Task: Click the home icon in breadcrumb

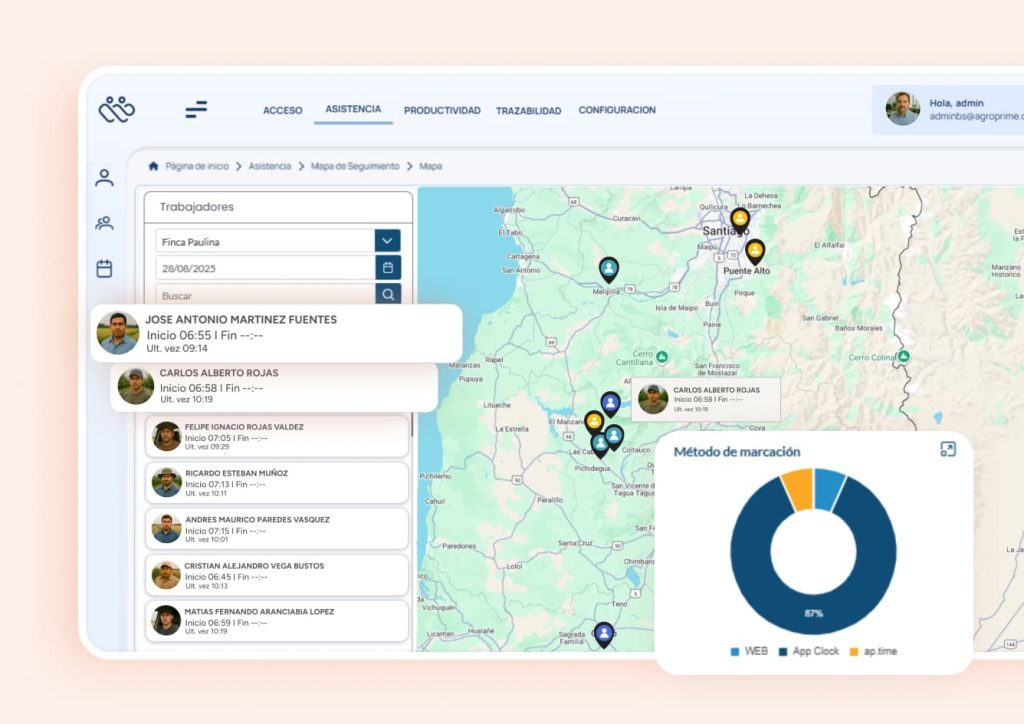Action: click(x=153, y=166)
